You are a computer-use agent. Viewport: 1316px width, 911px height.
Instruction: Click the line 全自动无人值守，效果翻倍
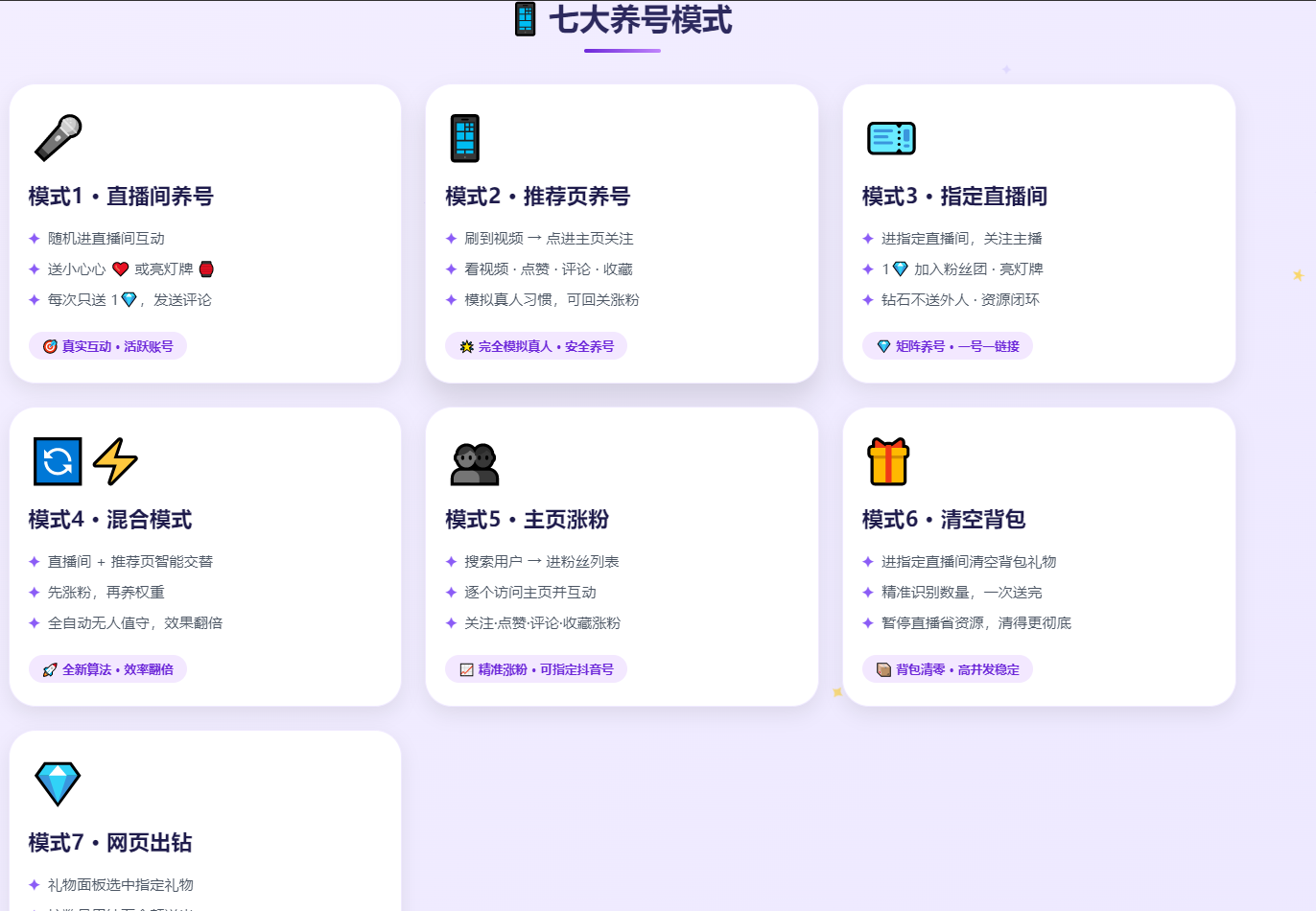pyautogui.click(x=135, y=623)
